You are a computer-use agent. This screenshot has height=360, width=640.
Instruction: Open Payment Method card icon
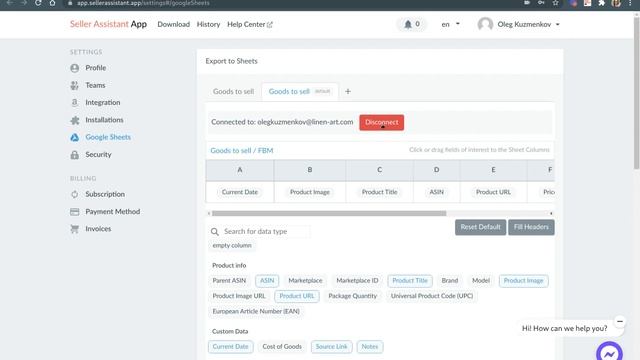pyautogui.click(x=74, y=211)
